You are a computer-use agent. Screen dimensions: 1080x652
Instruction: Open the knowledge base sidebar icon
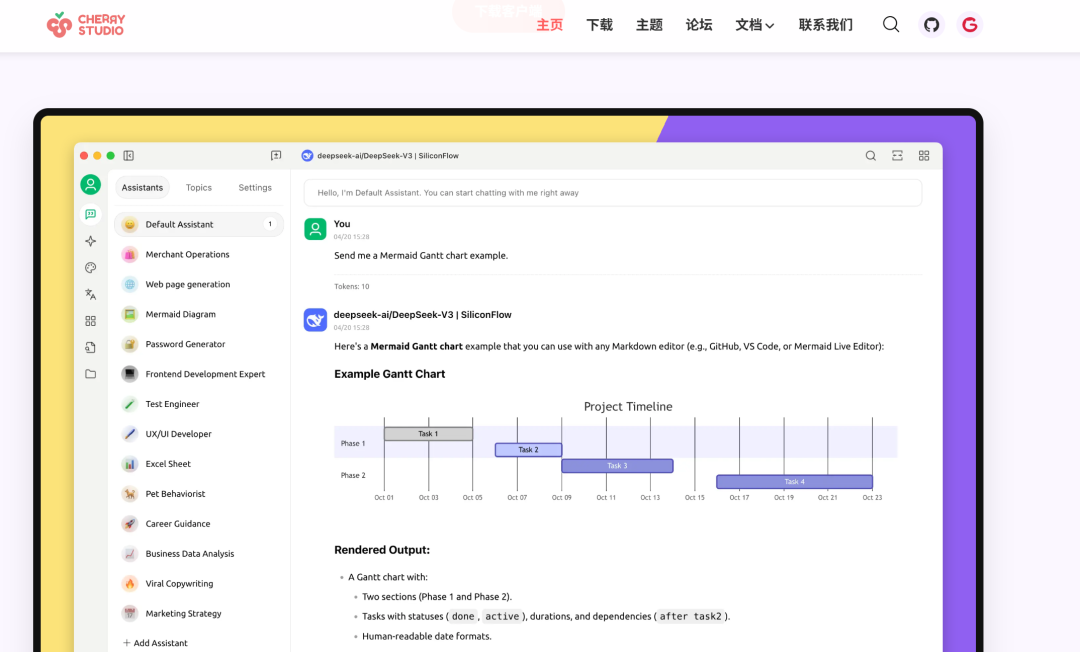pos(90,348)
